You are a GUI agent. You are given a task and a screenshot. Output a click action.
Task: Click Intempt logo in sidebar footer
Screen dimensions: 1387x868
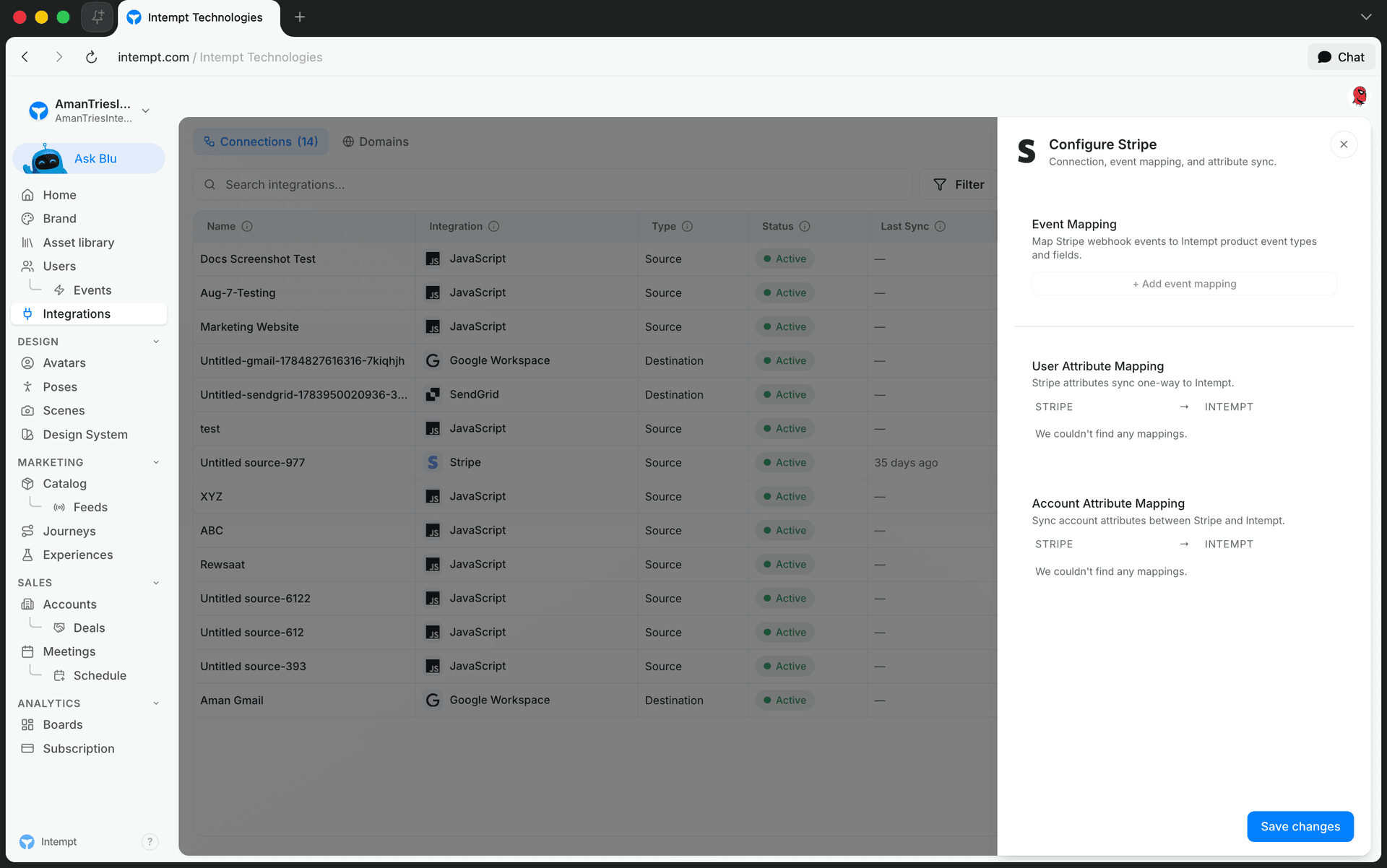pyautogui.click(x=27, y=842)
